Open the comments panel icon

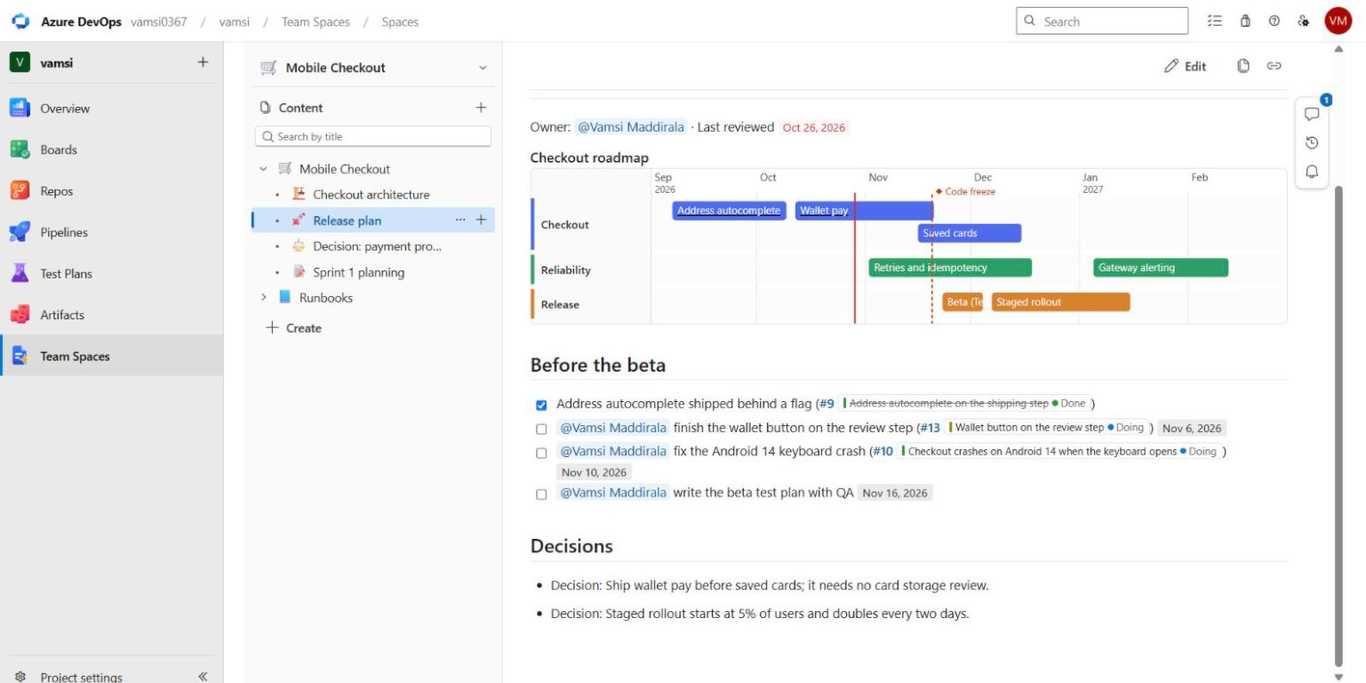point(1312,114)
